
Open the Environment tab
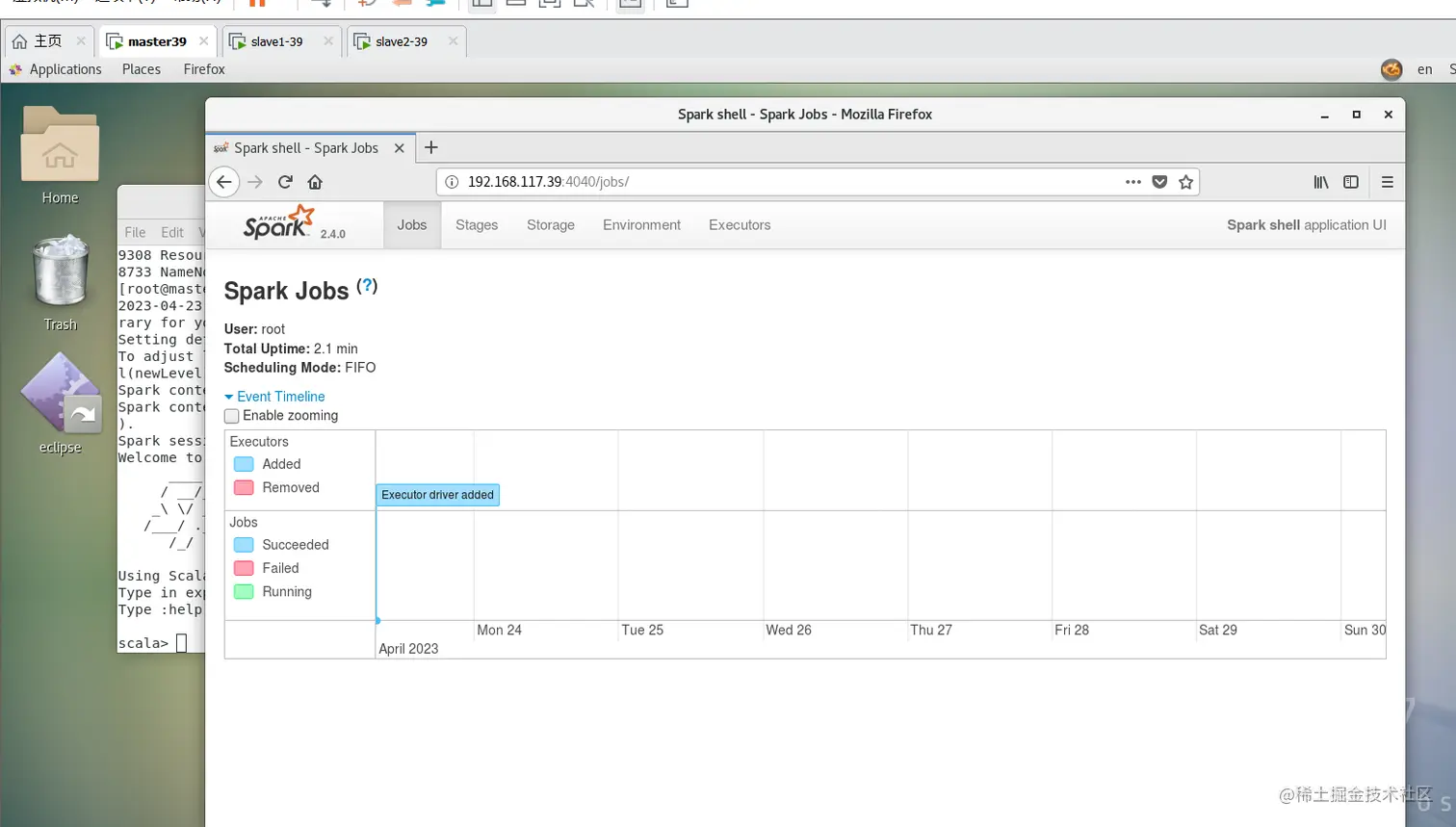click(641, 225)
